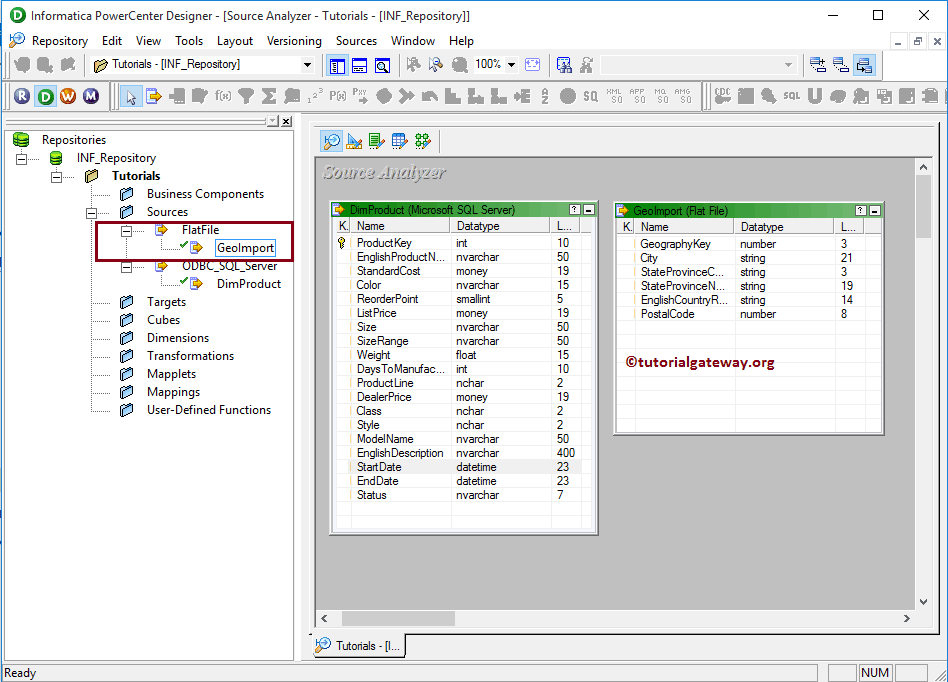This screenshot has width=948, height=682.
Task: Open the Tools menu
Action: click(189, 41)
